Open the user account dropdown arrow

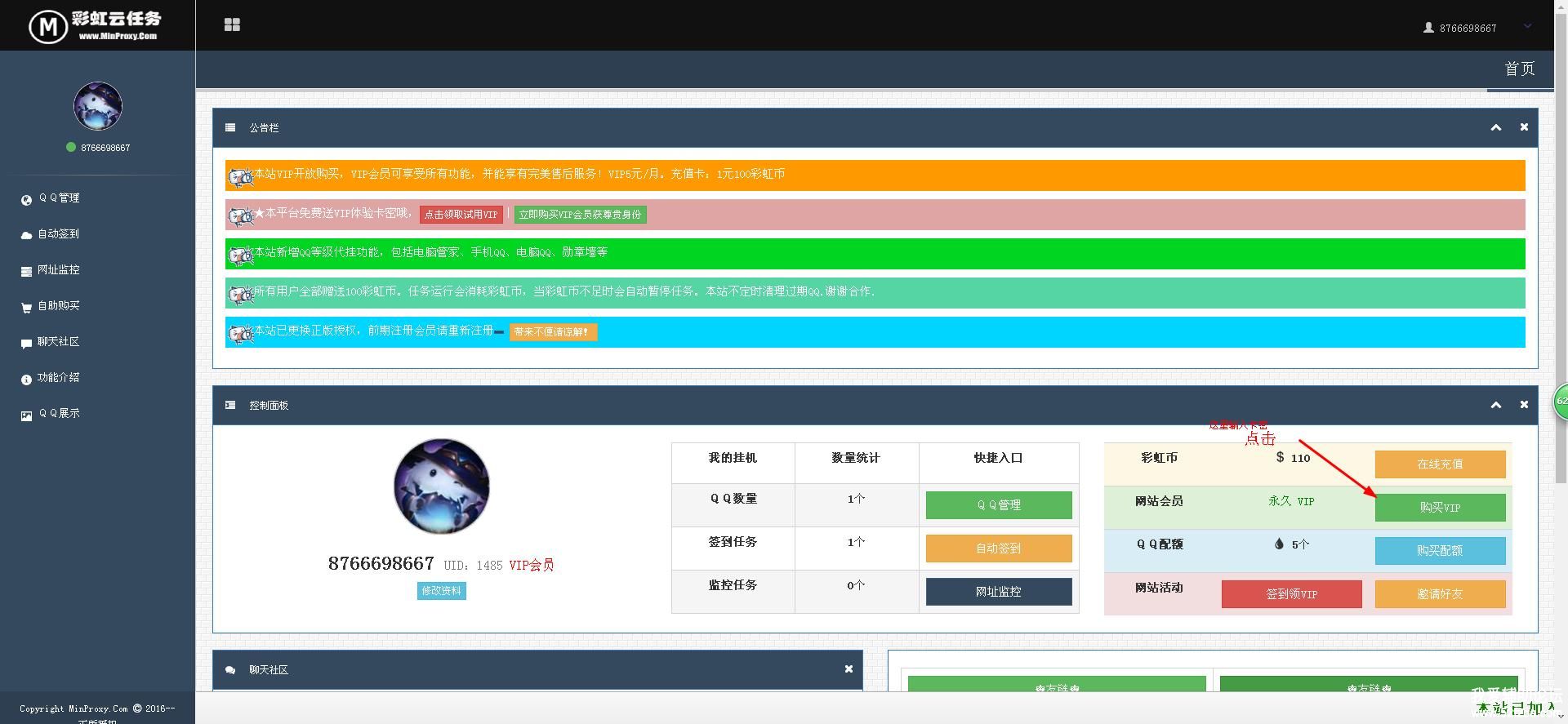pos(1527,26)
